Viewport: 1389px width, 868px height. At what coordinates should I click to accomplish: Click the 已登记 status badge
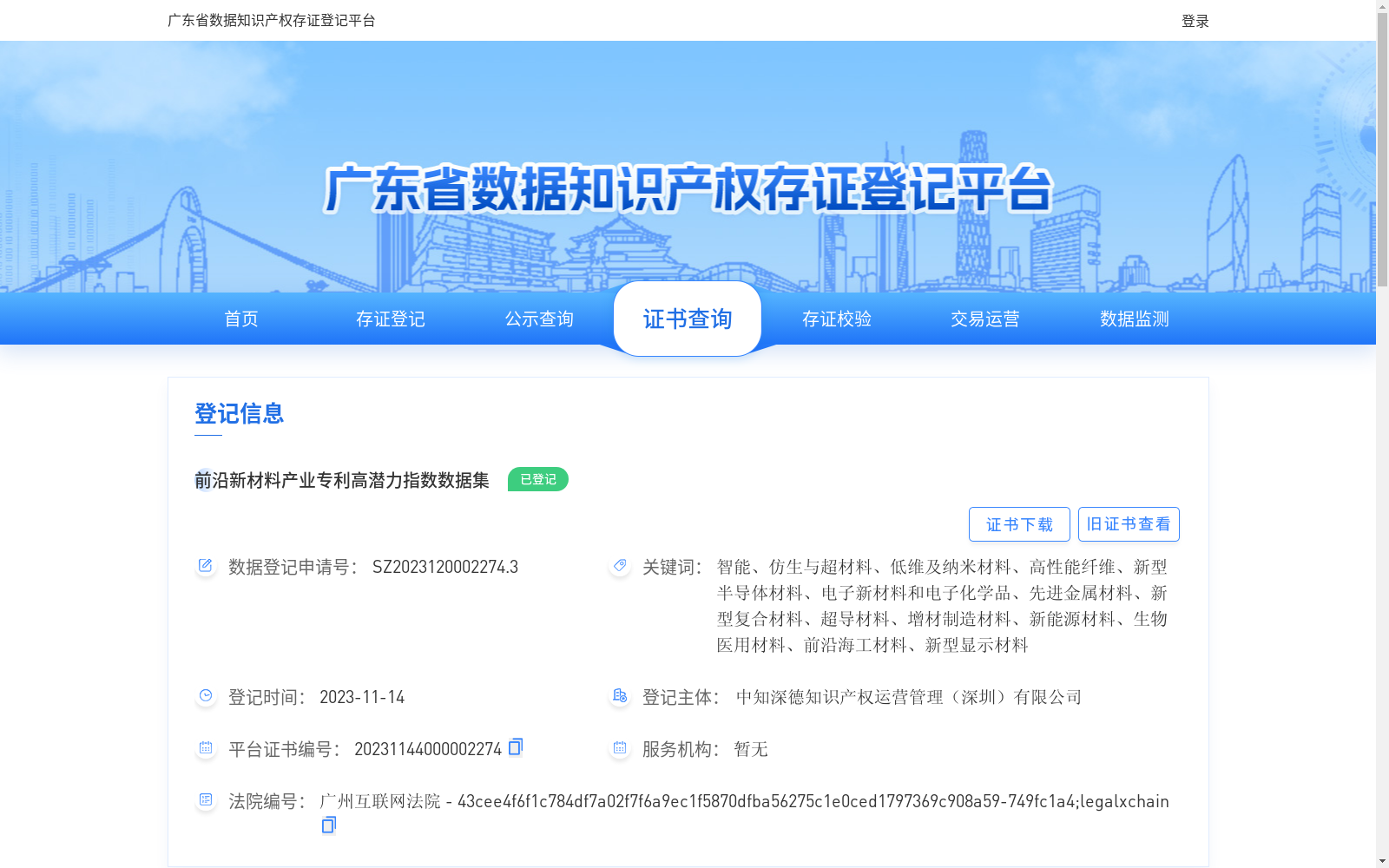pyautogui.click(x=538, y=479)
